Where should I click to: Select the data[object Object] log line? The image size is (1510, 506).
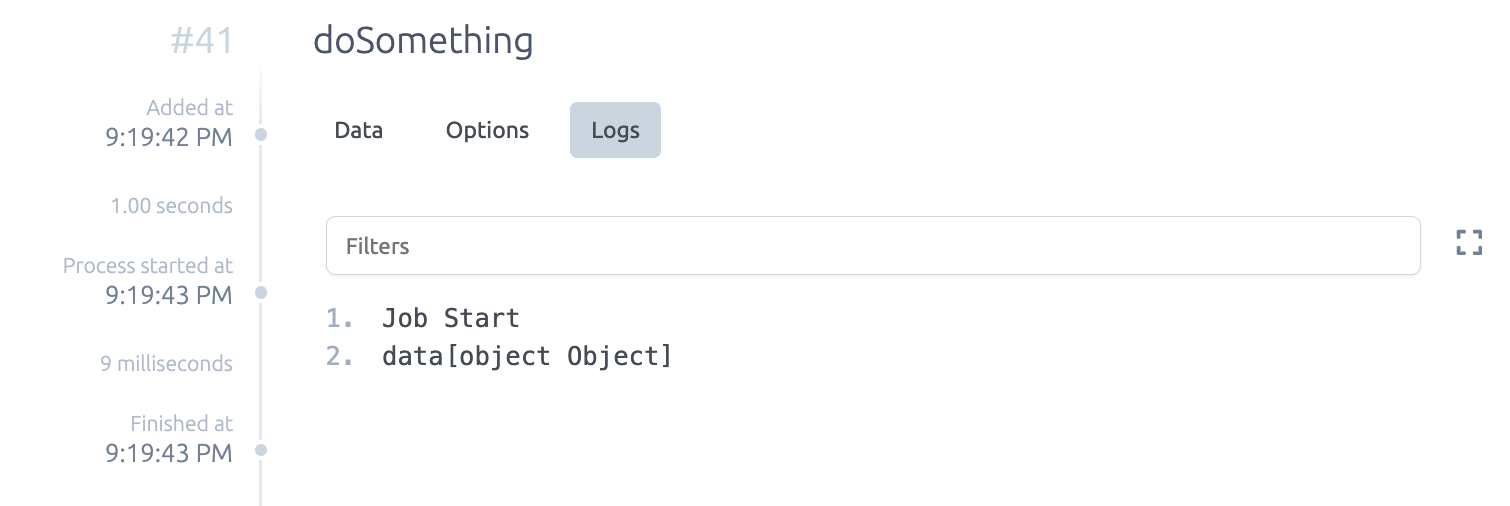[x=528, y=356]
